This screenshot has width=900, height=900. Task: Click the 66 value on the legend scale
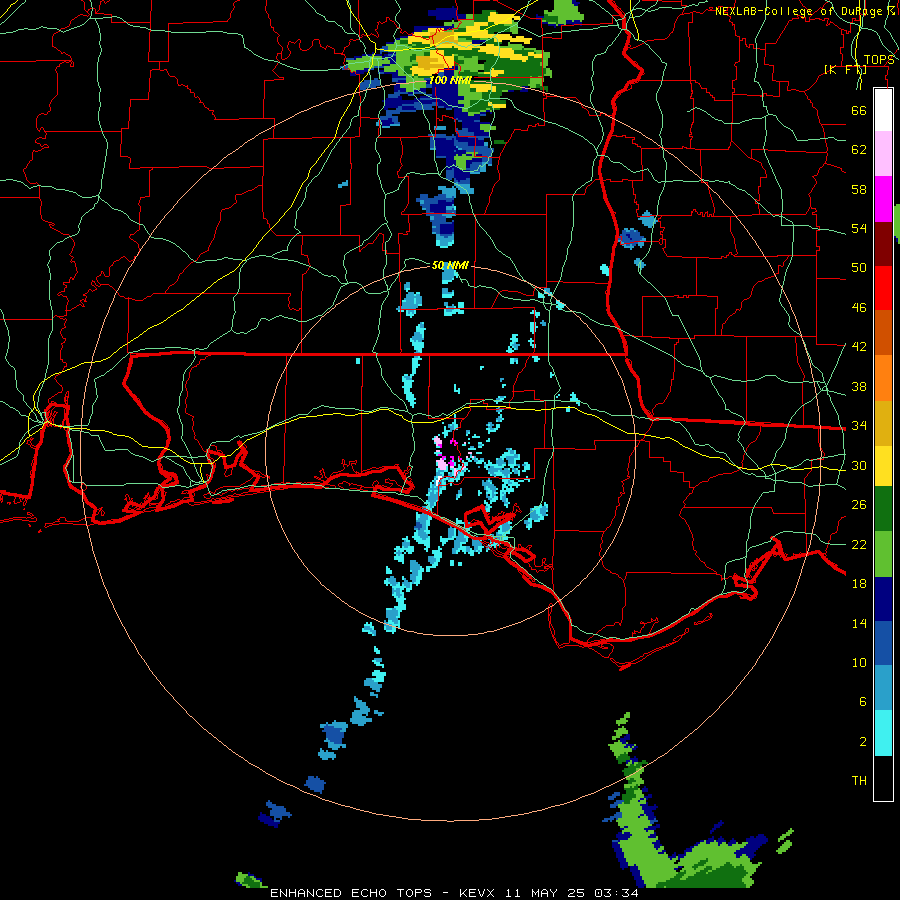click(859, 110)
